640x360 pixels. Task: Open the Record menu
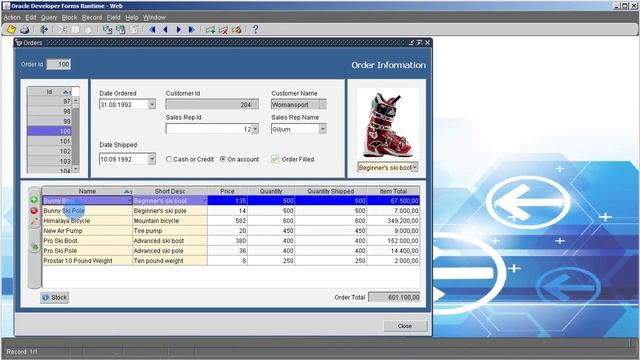tap(92, 18)
